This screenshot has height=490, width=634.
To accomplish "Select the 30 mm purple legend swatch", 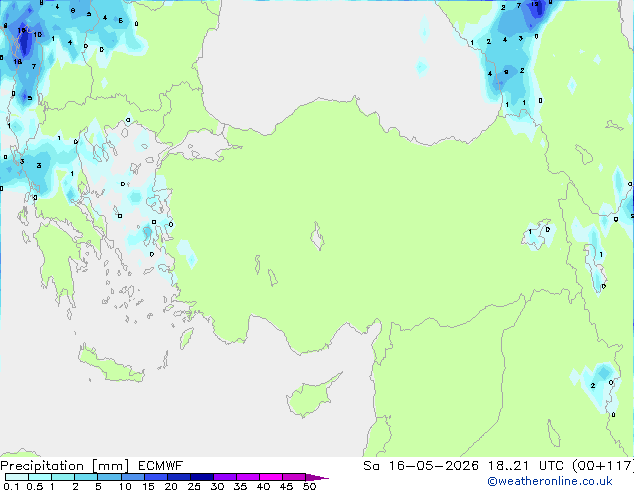I will click(224, 477).
